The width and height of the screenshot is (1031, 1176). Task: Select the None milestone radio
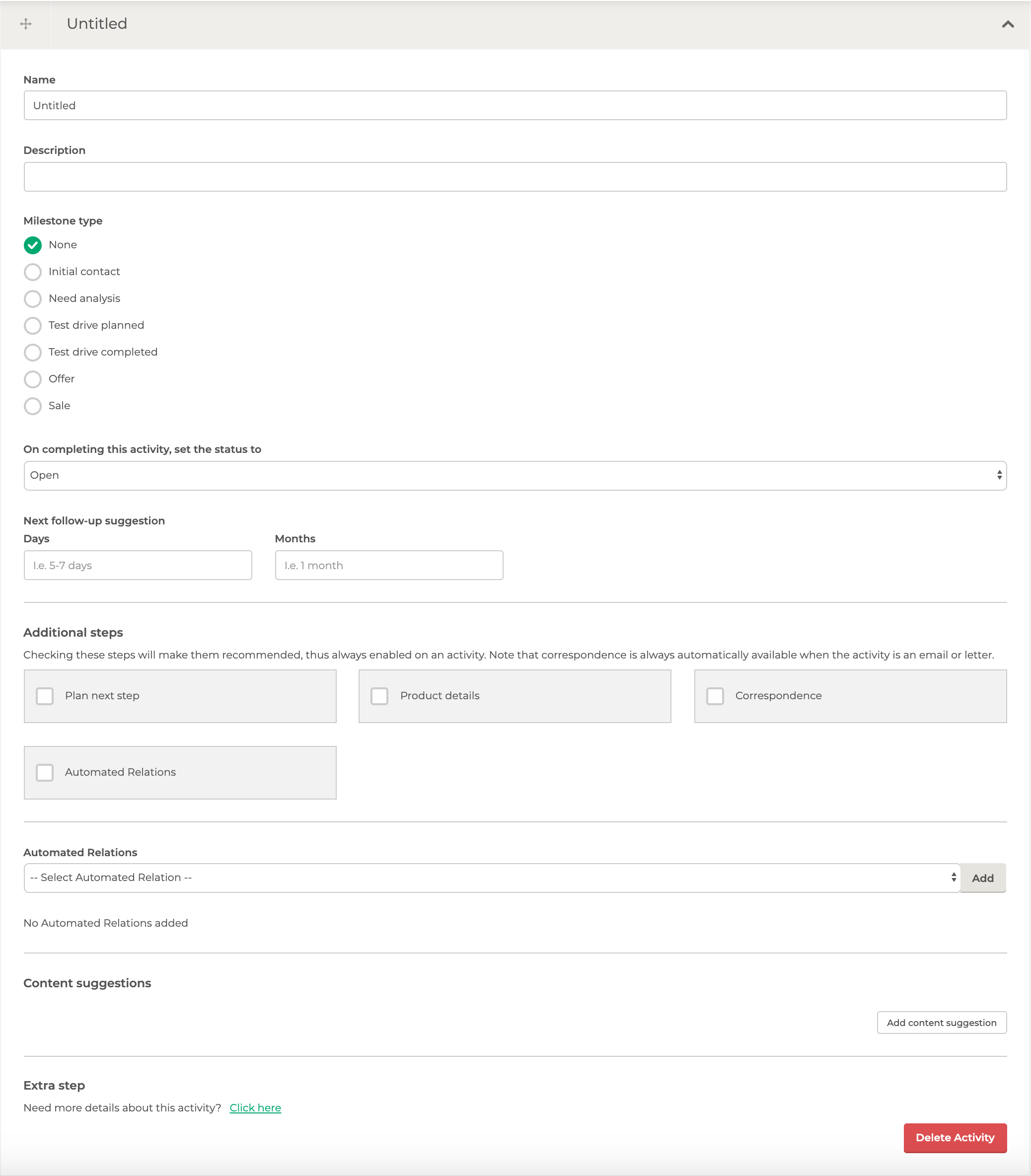click(33, 245)
